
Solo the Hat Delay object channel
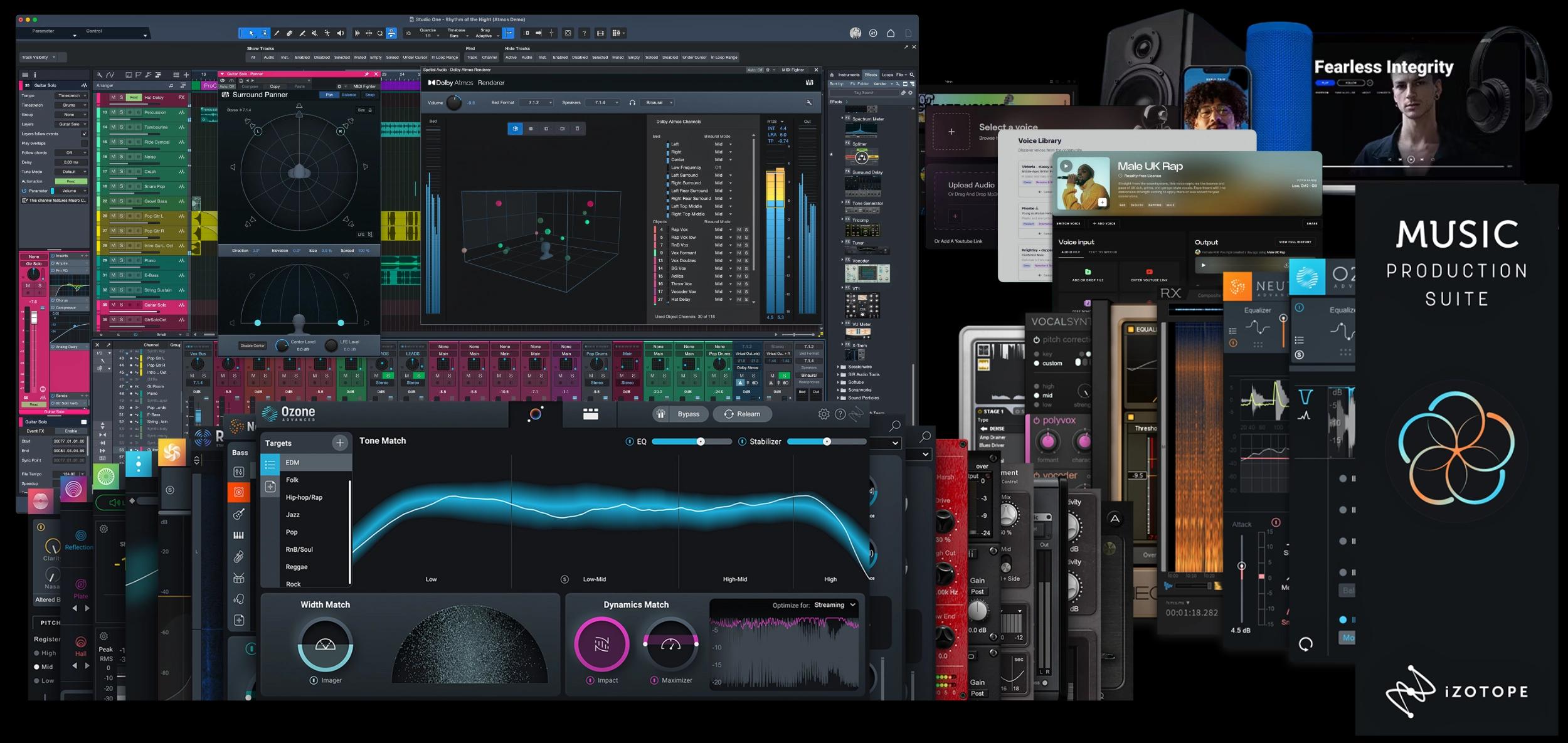coord(746,299)
